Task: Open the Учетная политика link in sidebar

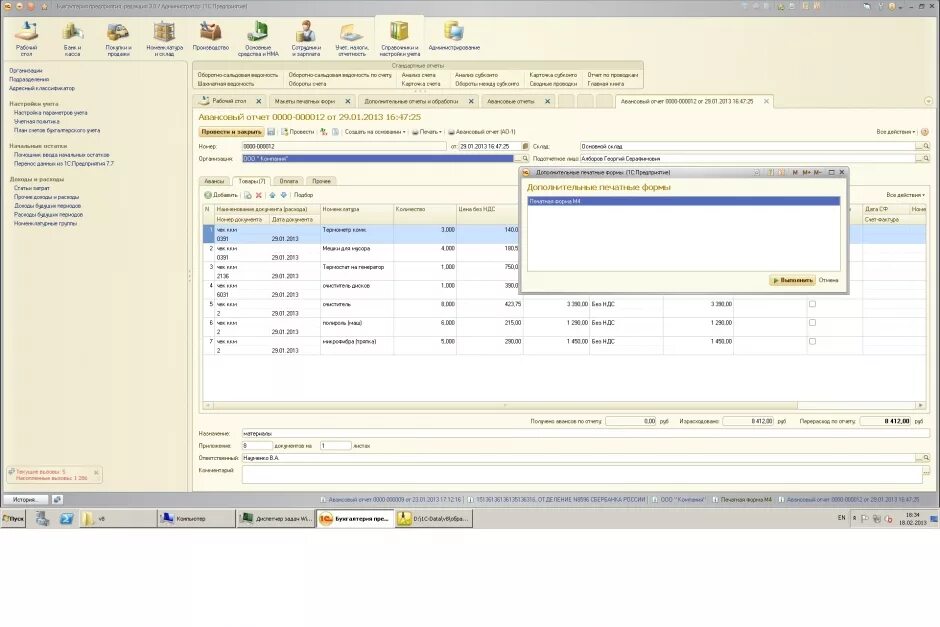Action: (x=37, y=121)
